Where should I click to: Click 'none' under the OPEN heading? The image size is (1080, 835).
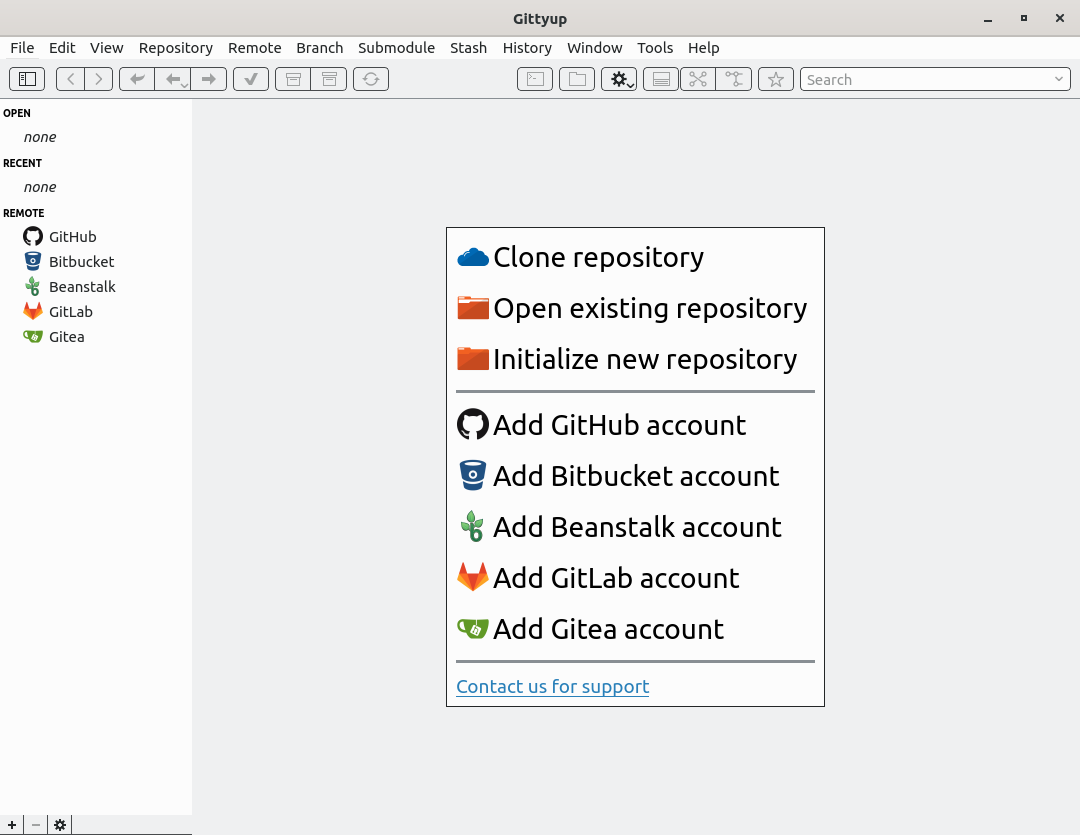pos(40,137)
